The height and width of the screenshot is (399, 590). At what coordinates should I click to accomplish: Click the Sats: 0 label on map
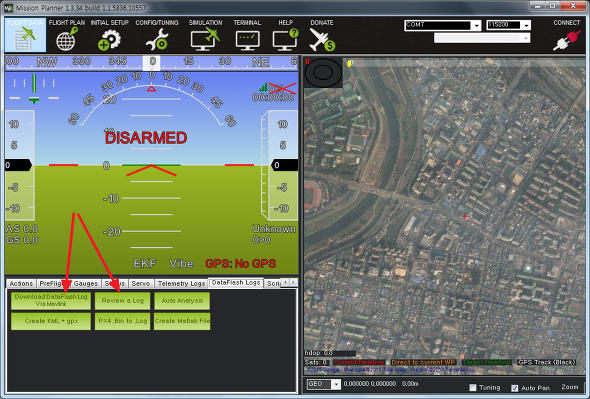coord(316,362)
